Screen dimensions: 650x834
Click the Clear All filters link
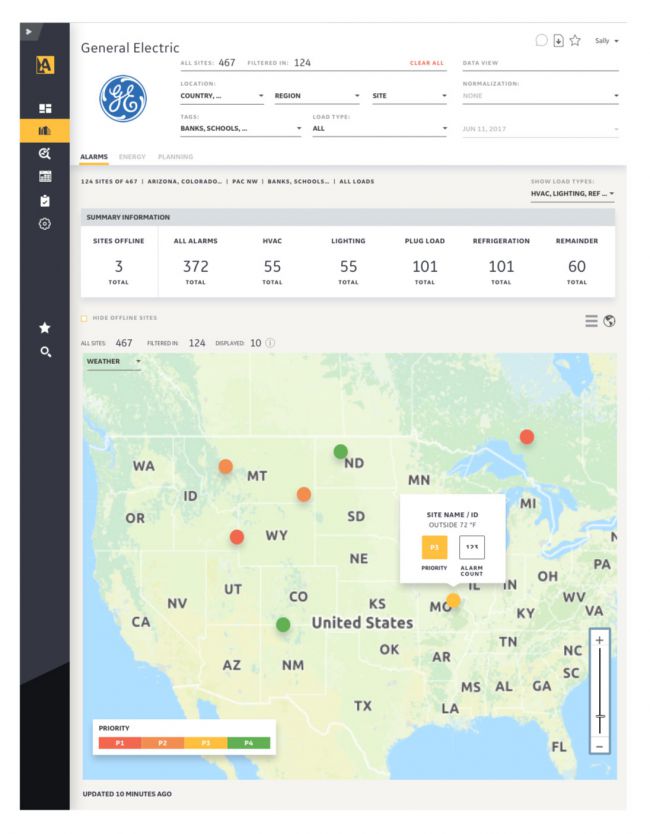point(426,63)
